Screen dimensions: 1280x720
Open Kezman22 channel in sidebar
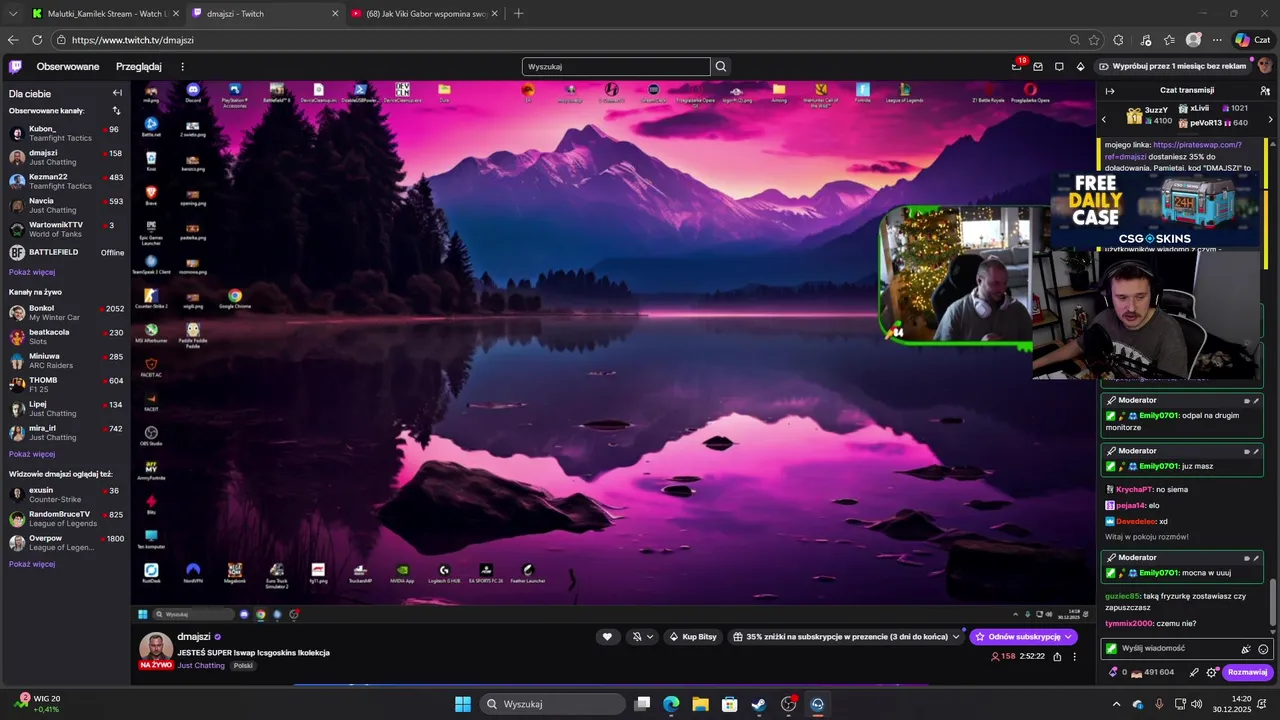pyautogui.click(x=65, y=181)
